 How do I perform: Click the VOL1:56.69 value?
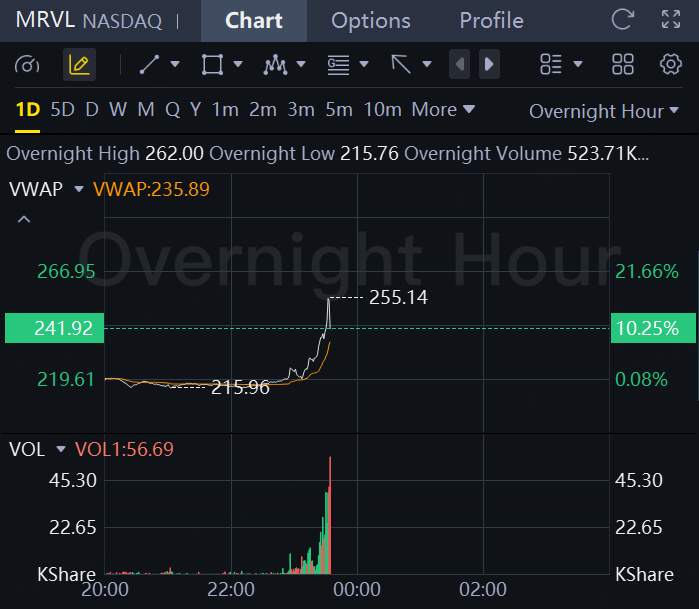pos(124,449)
